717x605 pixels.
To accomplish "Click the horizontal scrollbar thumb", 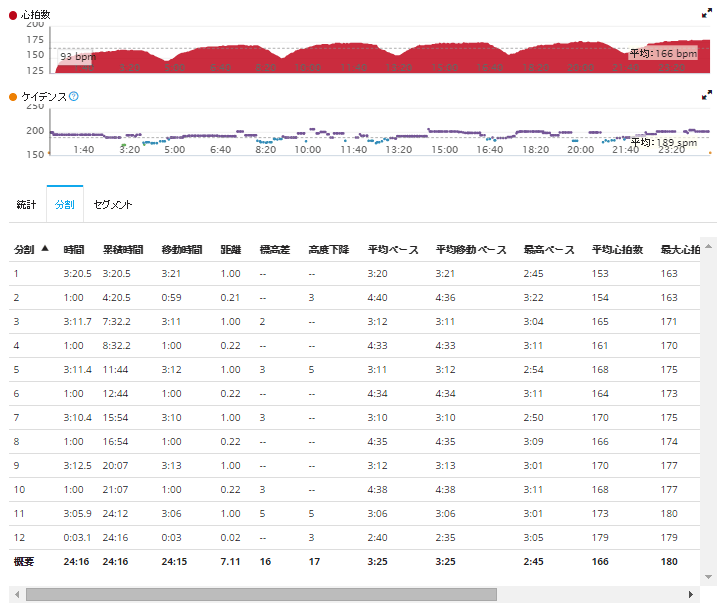I will pos(260,594).
